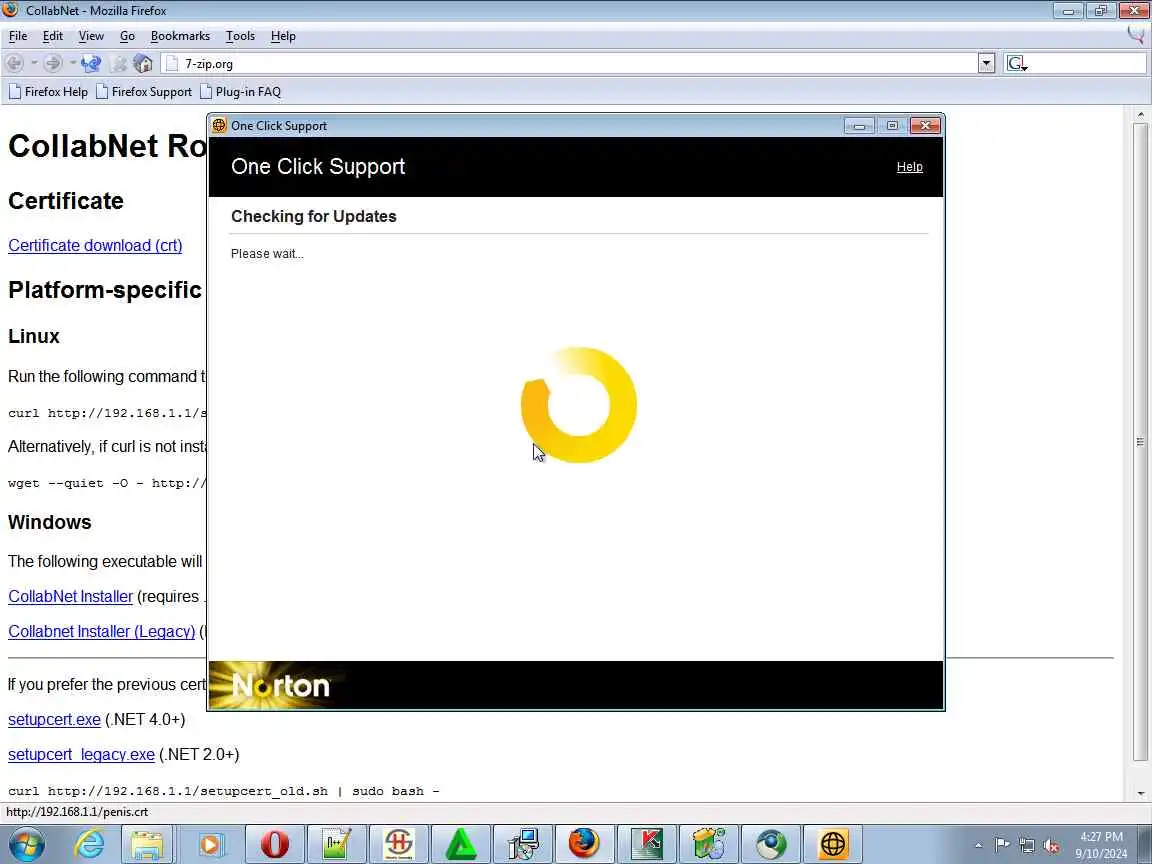
Task: Click the Action Center flag tray icon
Action: click(x=1001, y=845)
